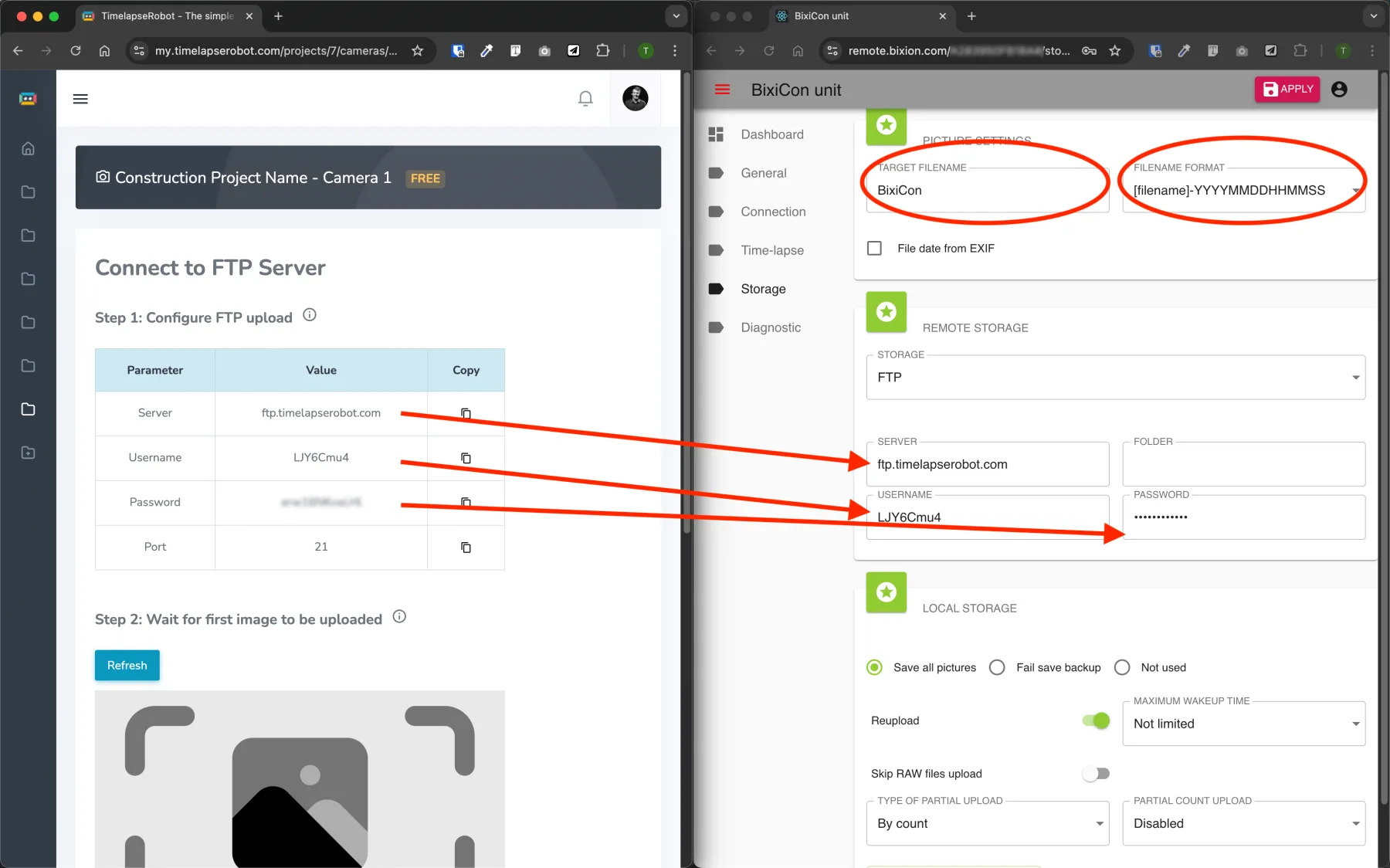The width and height of the screenshot is (1390, 868).
Task: Expand tab list in BixiCon browser window
Action: 1374,16
